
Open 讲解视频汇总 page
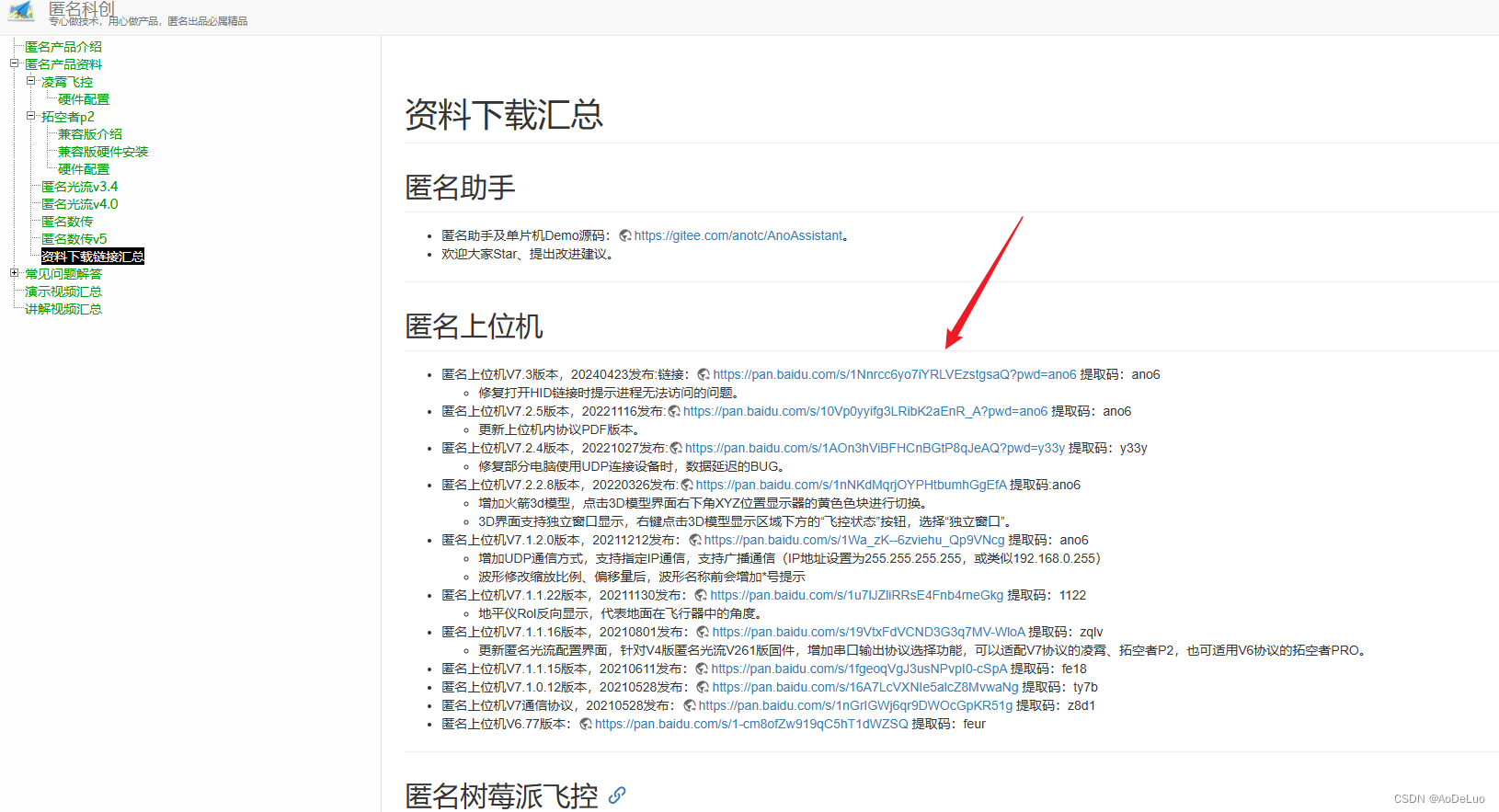coord(63,309)
